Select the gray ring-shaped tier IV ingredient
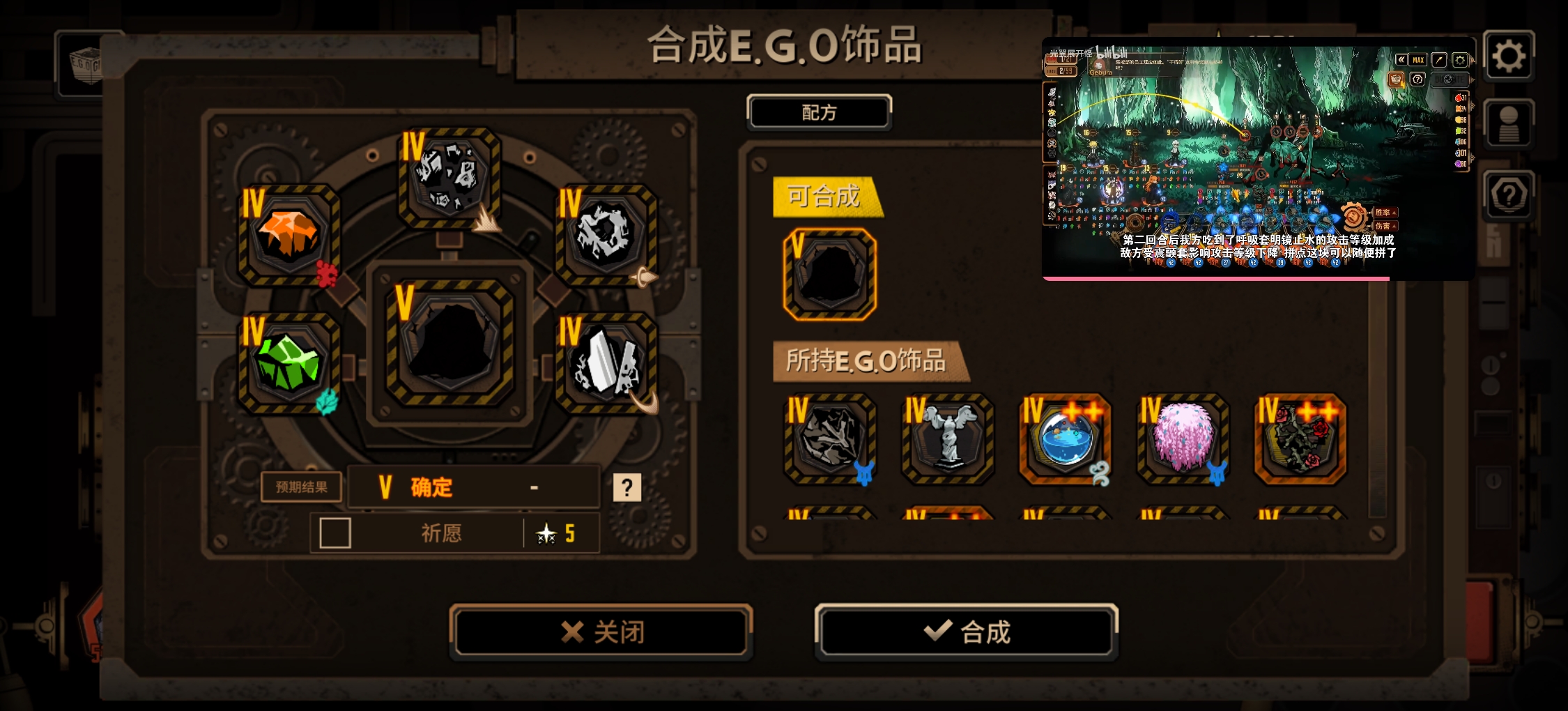The image size is (1568, 711). click(x=606, y=236)
